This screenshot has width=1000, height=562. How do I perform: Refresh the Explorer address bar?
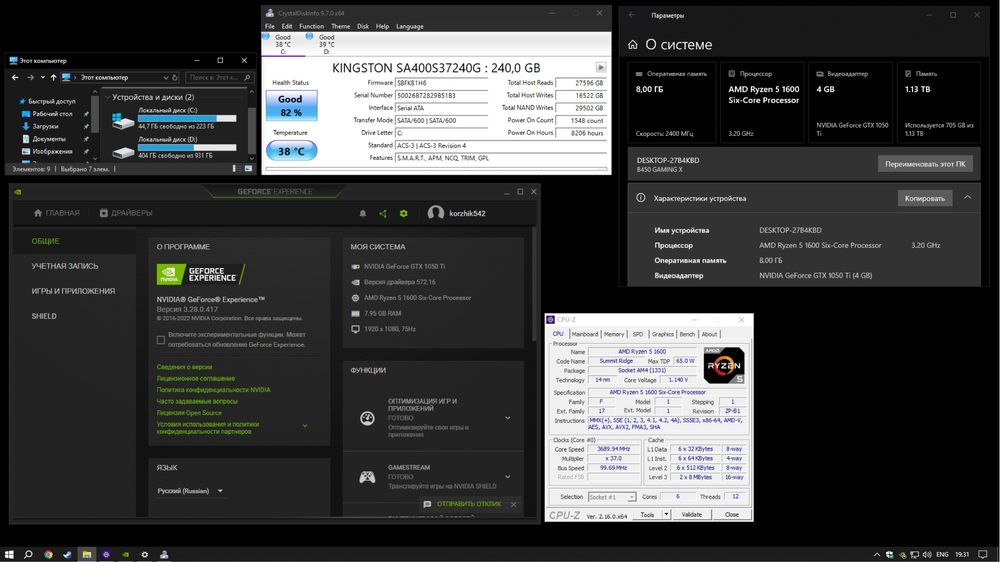click(x=175, y=77)
